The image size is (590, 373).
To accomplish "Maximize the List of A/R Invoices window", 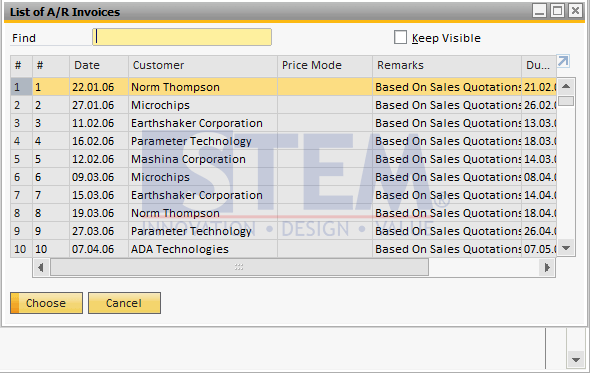I will [557, 11].
